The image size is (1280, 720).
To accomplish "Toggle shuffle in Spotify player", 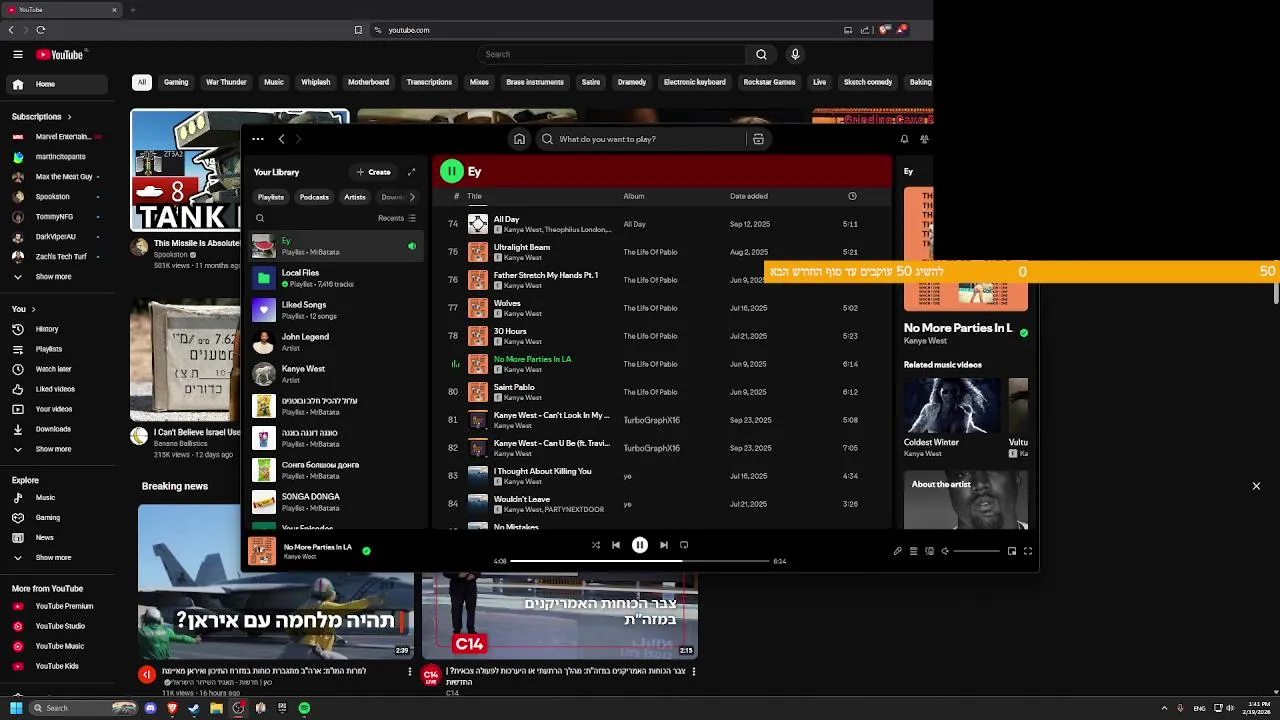I will point(596,545).
